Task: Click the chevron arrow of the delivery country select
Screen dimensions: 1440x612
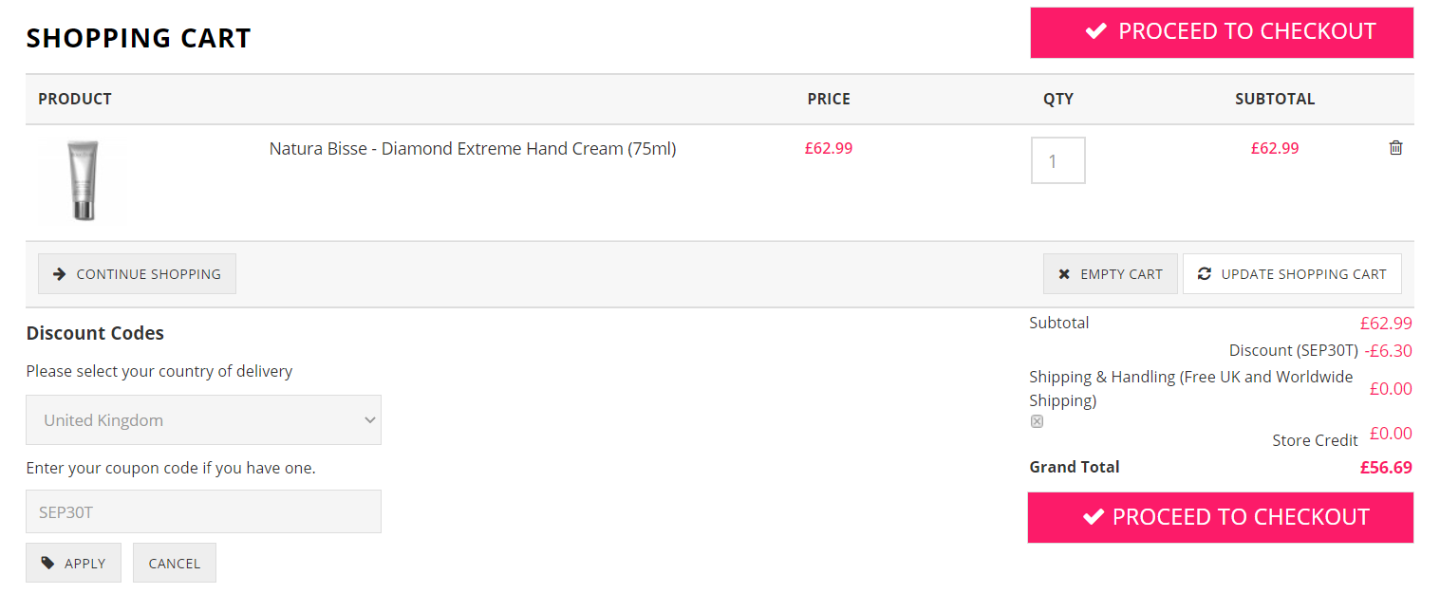Action: pos(369,420)
